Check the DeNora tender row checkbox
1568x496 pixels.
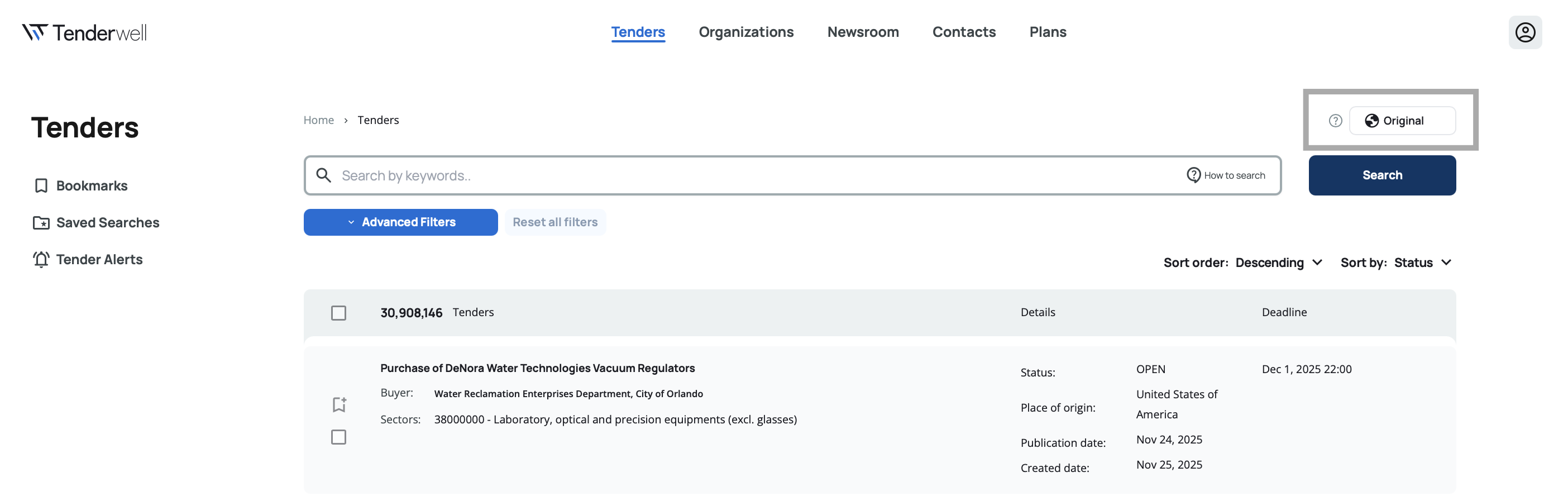click(x=338, y=437)
